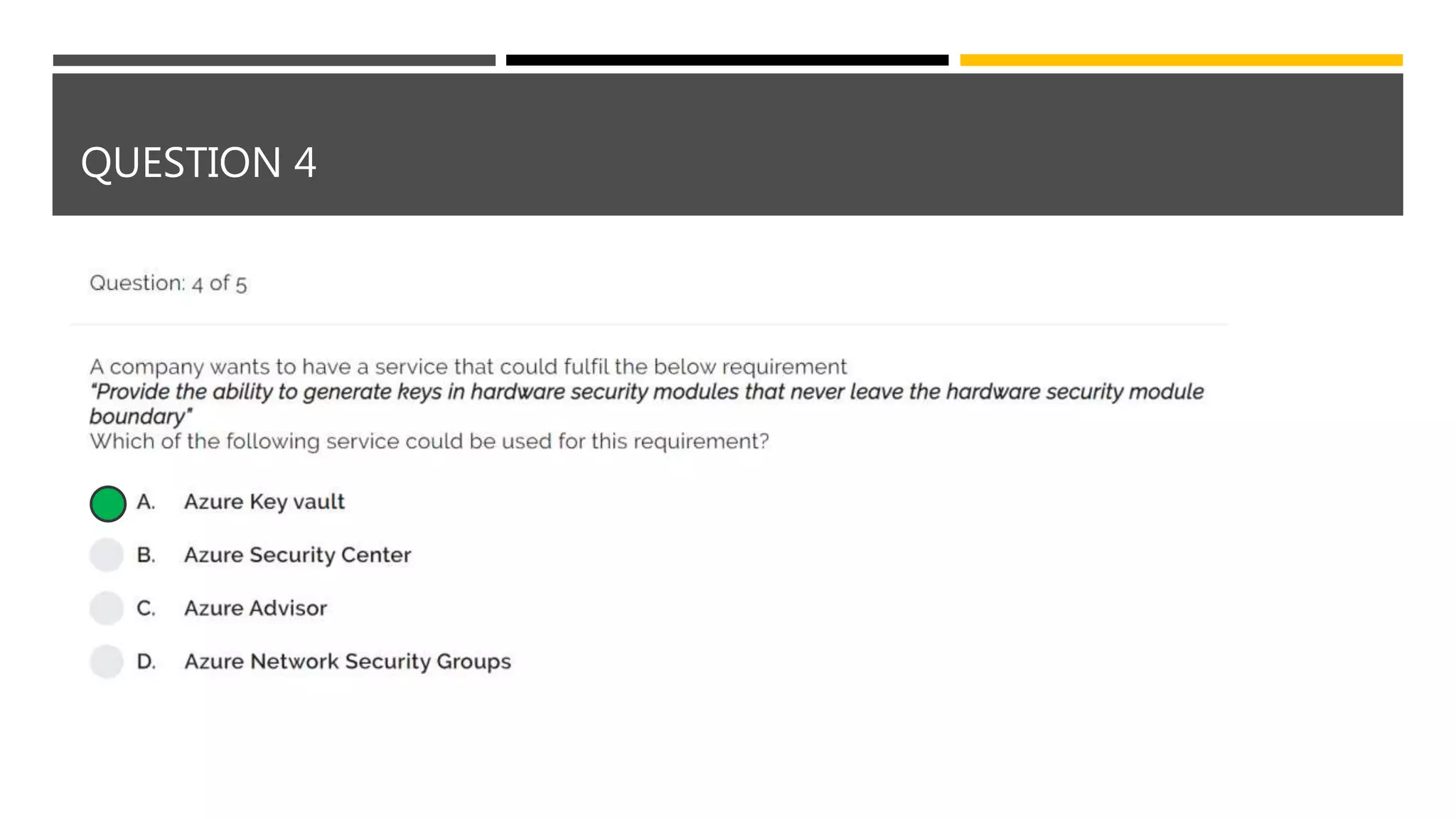The height and width of the screenshot is (819, 1456).
Task: Click the yellow accent bar at top
Action: pyautogui.click(x=1181, y=60)
